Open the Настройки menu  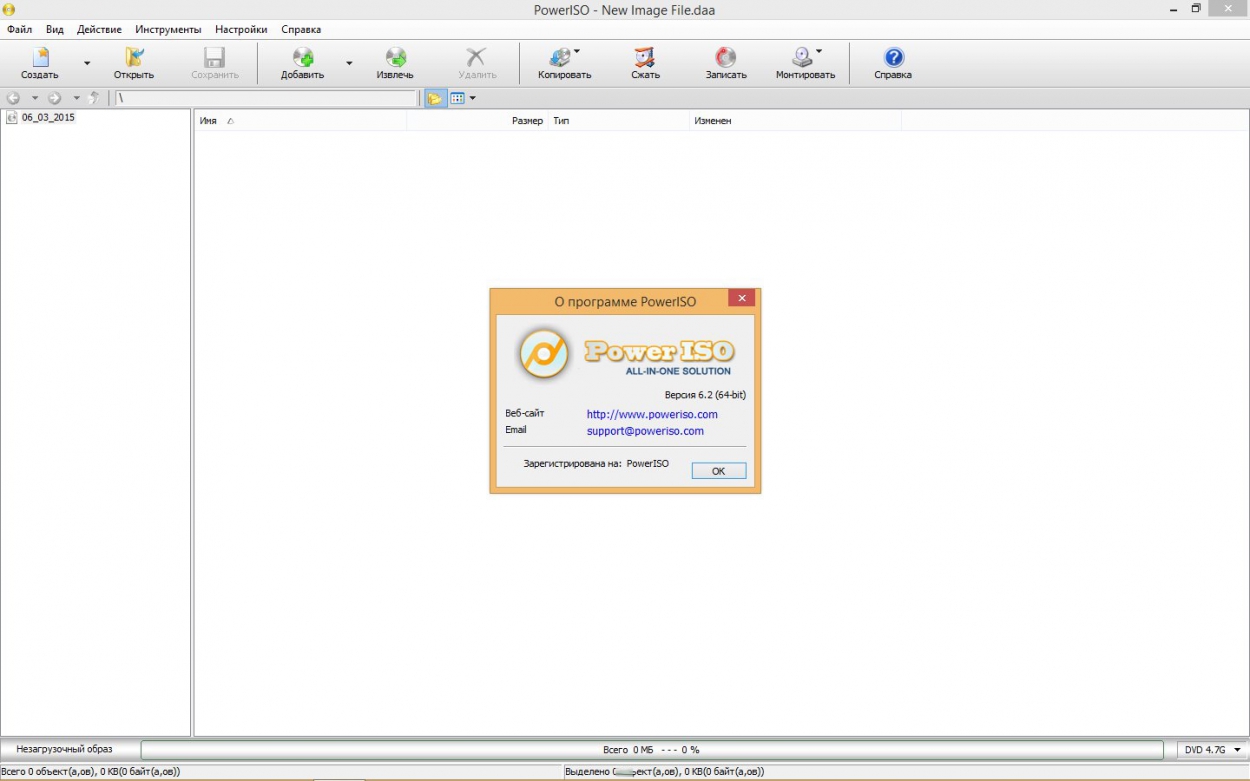pyautogui.click(x=241, y=29)
